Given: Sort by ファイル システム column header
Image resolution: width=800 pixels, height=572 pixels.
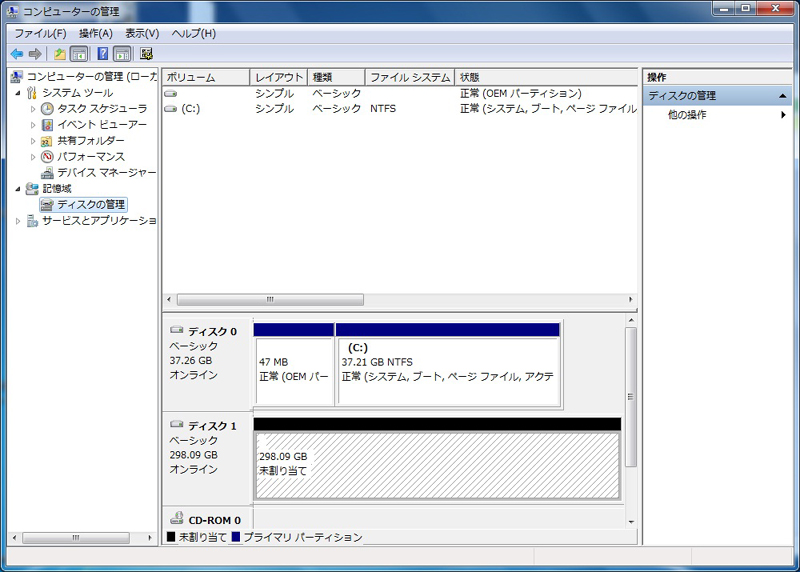Looking at the screenshot, I should (410, 78).
